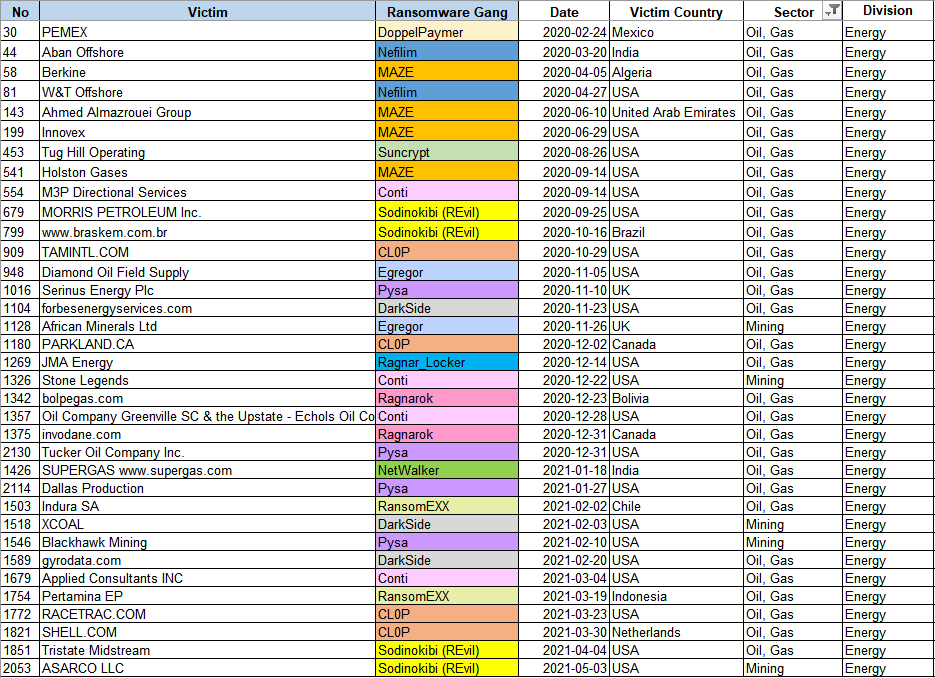Click the Pertamina EP cell
Viewport: 935px width, 678px height.
208,596
